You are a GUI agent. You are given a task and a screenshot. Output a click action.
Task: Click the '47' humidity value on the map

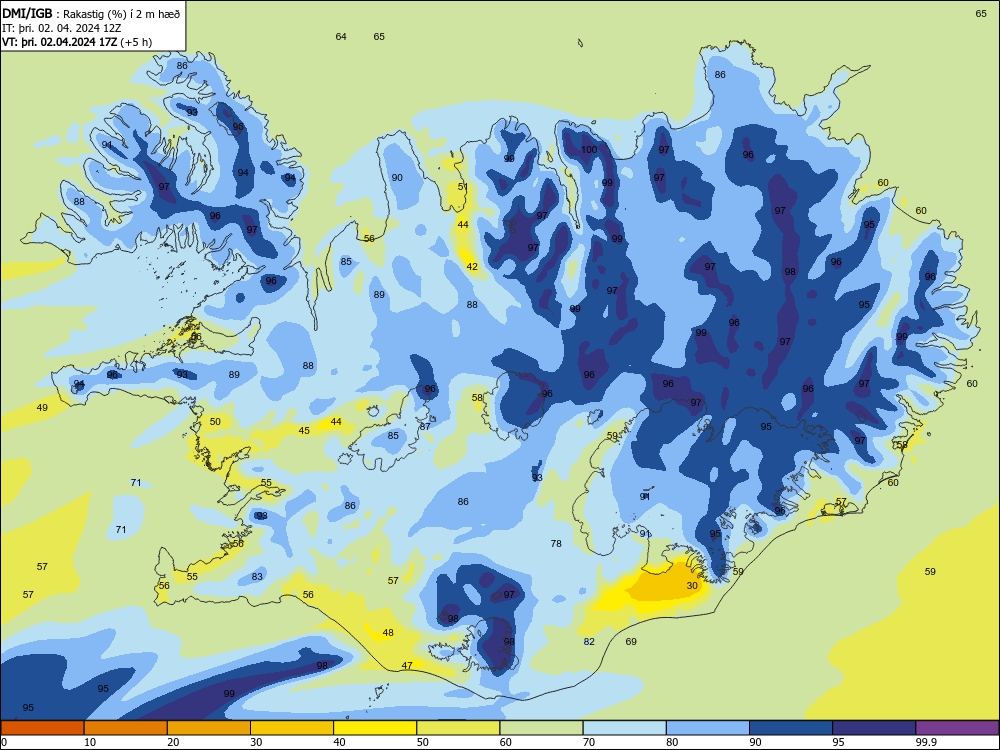click(x=407, y=665)
